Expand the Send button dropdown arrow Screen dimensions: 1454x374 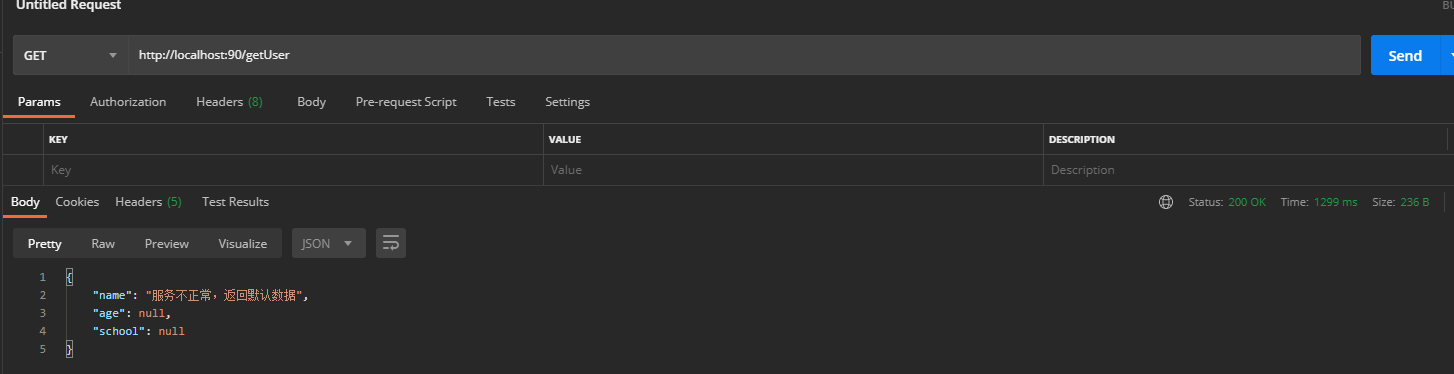pos(1447,55)
